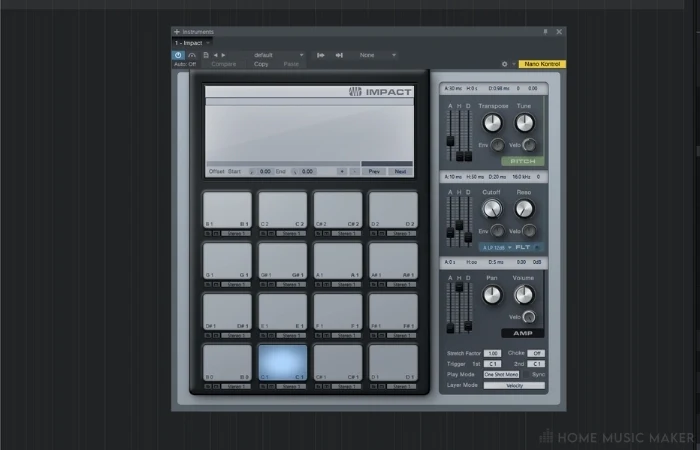Trigger the A1 drum pad

click(x=338, y=261)
